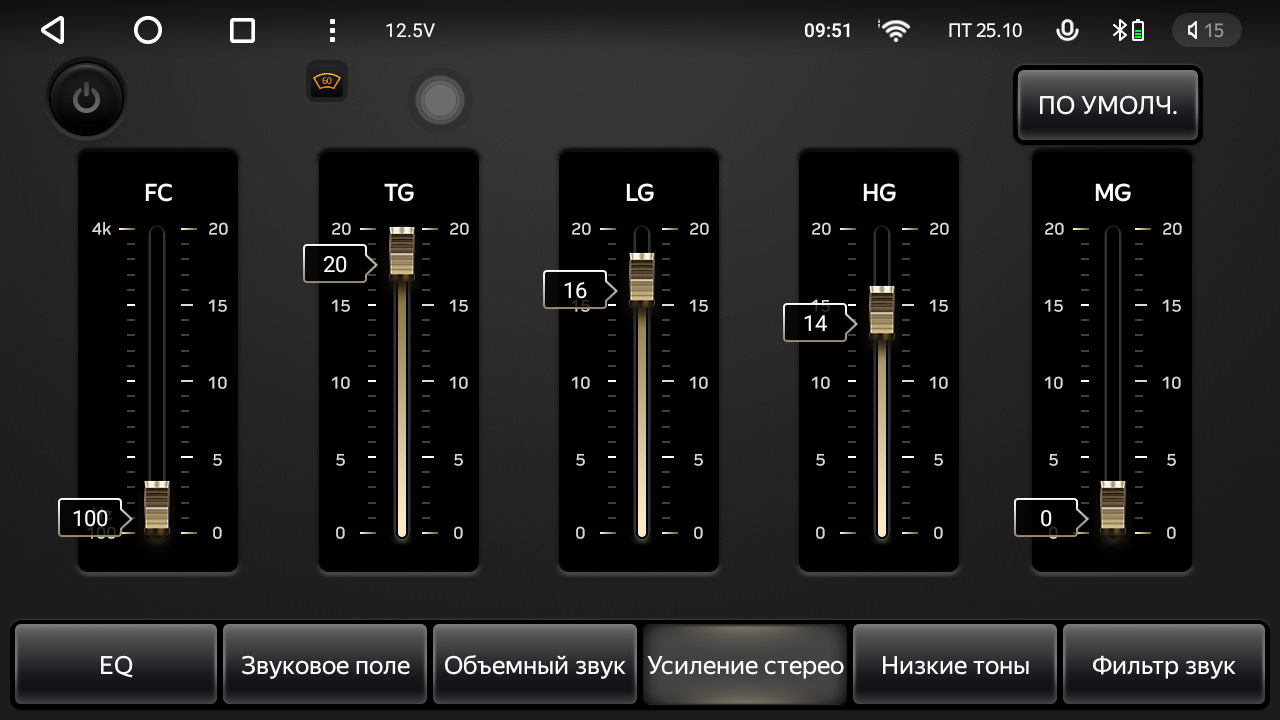Reset settings with ПО УМОЛЧ. button

click(1107, 105)
